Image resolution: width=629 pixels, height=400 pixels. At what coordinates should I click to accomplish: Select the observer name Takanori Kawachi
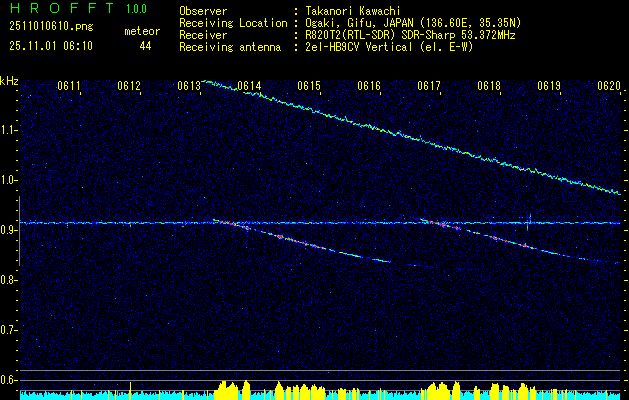(x=353, y=11)
